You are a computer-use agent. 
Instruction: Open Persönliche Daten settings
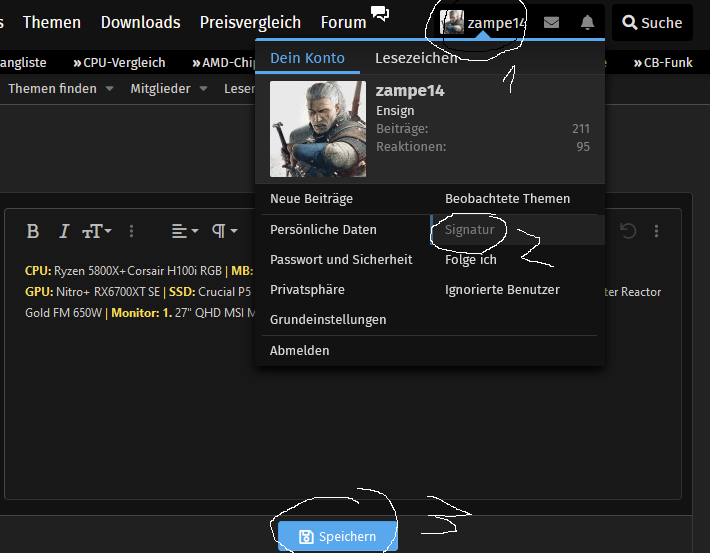click(323, 230)
